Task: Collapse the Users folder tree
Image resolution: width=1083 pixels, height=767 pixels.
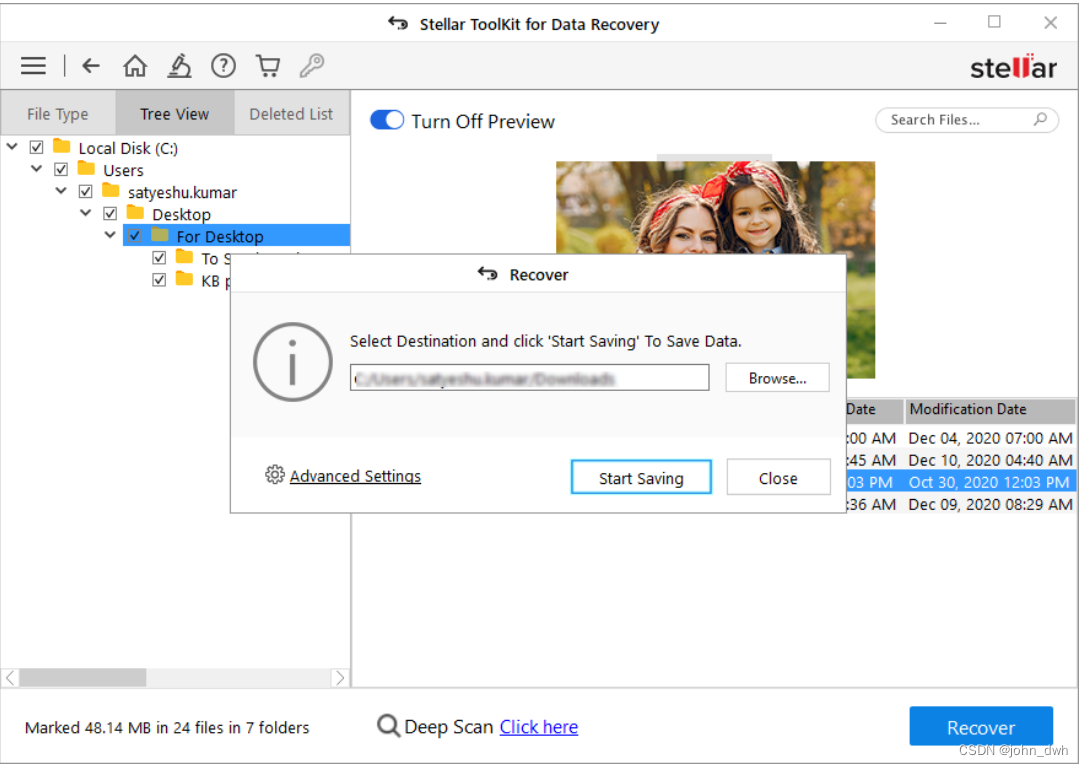Action: [x=36, y=168]
